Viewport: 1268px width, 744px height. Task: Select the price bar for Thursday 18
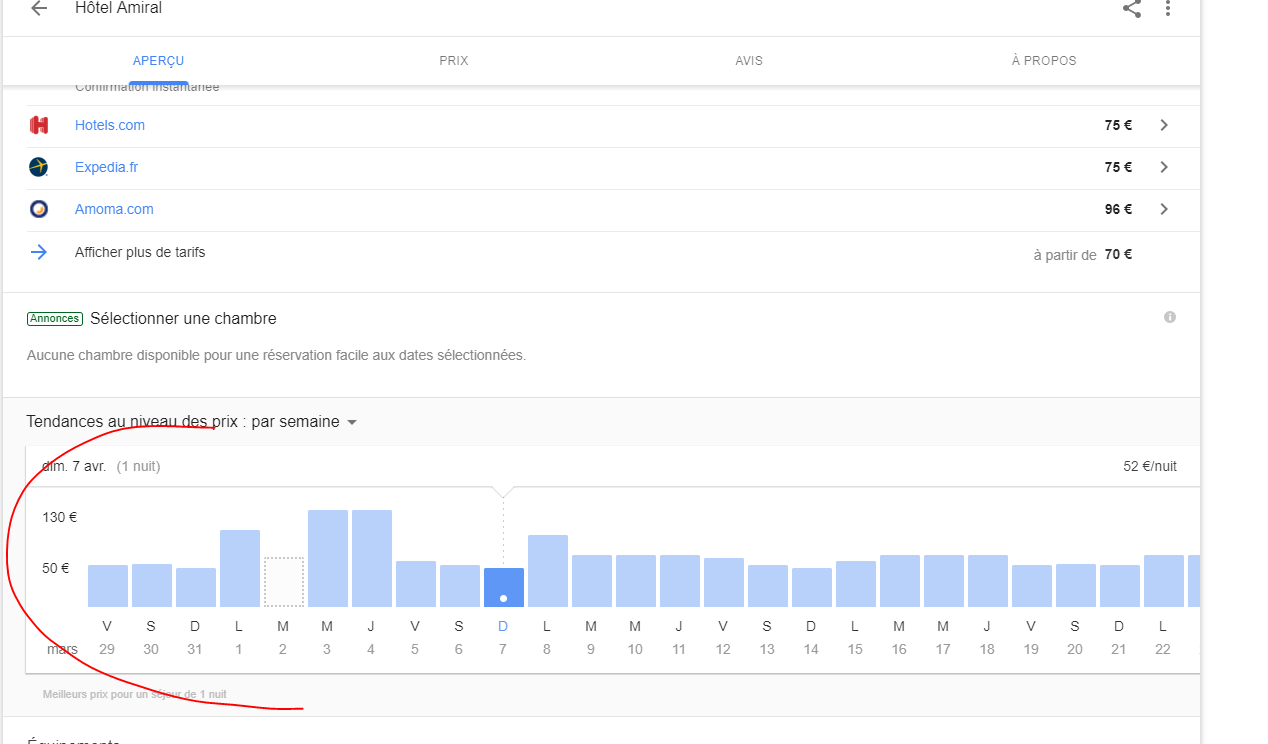coord(988,581)
